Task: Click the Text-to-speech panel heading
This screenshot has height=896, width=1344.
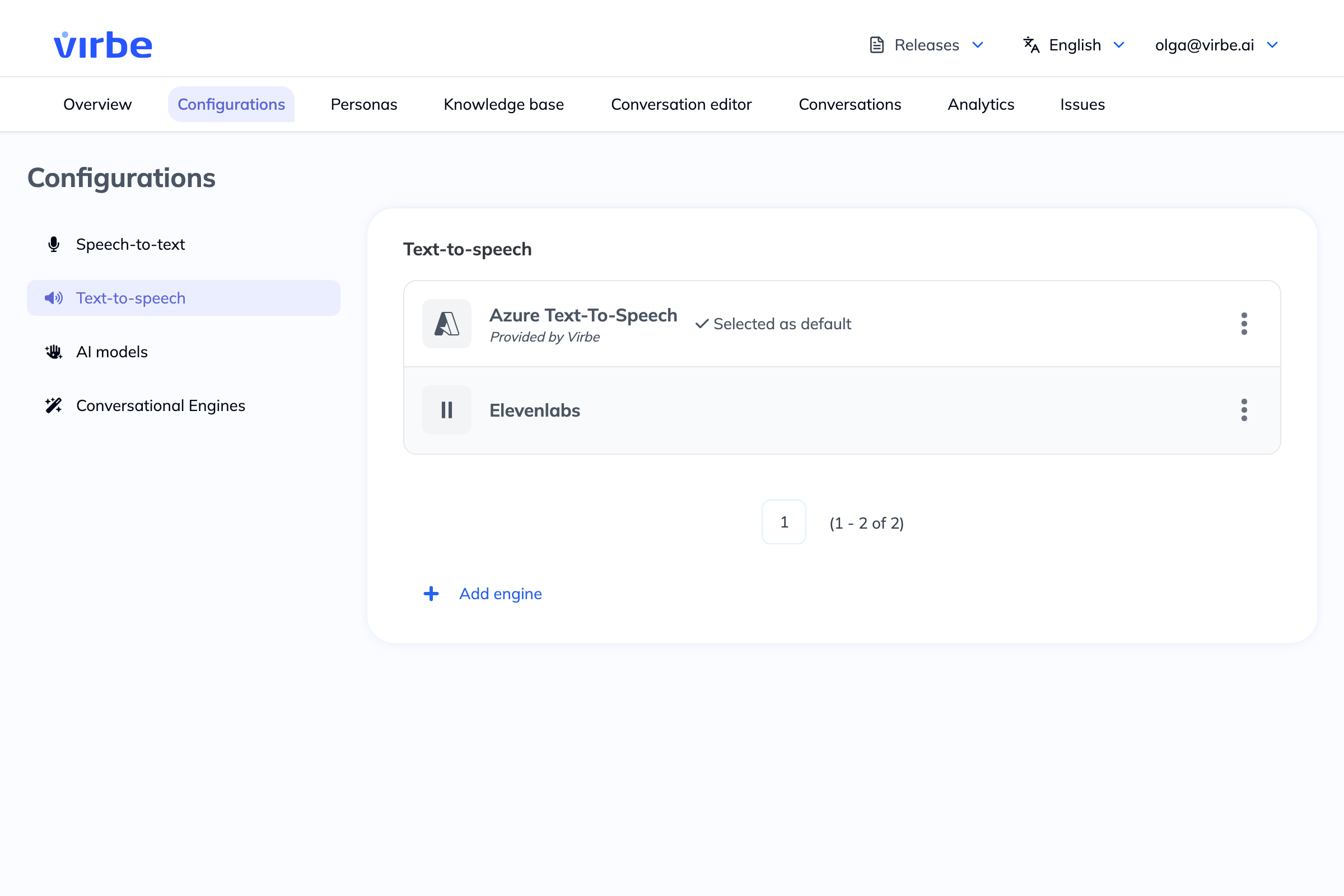Action: [468, 249]
